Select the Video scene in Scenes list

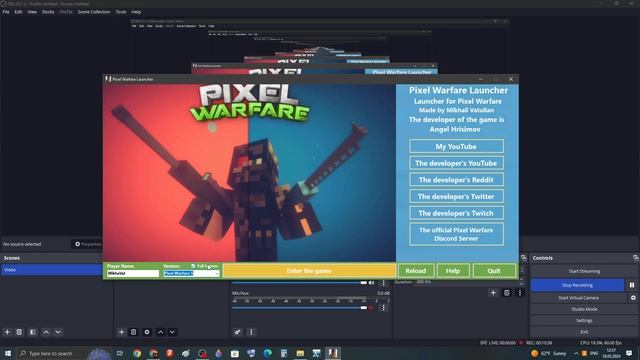coord(52,270)
